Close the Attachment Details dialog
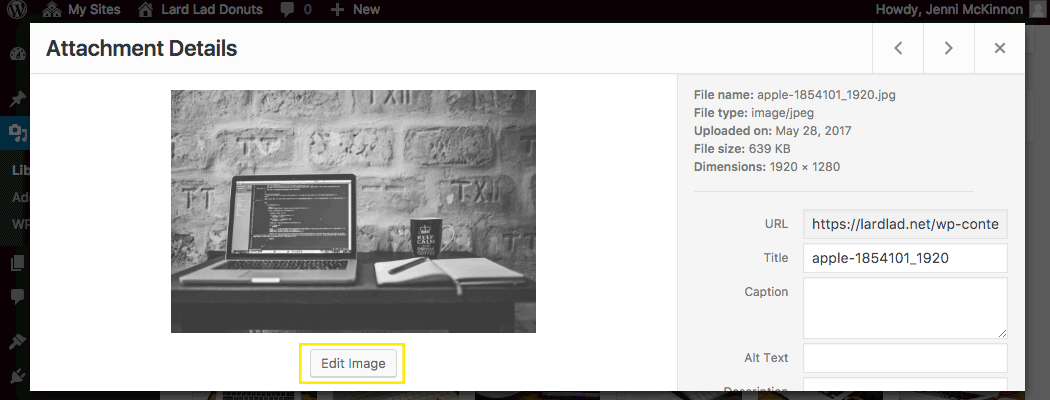Screen dimensions: 1050x400 (x=1000, y=48)
